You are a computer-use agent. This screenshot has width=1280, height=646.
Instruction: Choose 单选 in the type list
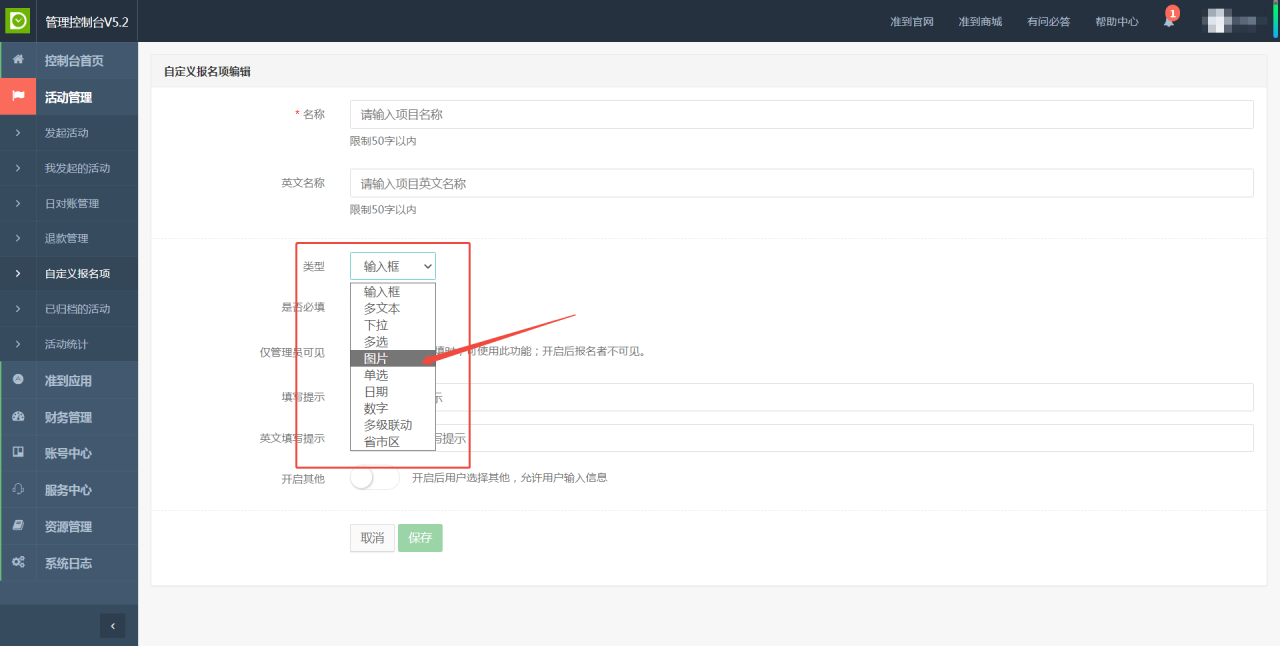coord(393,375)
